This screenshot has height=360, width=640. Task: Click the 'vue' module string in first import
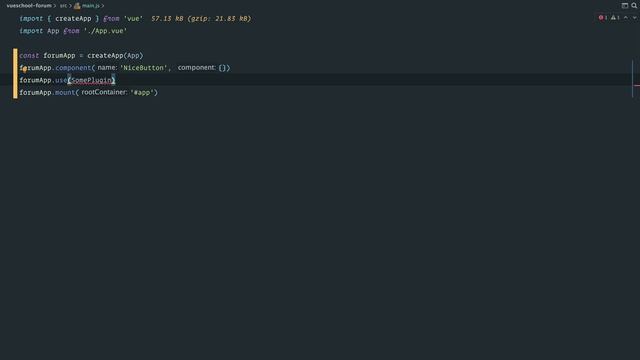(x=133, y=18)
